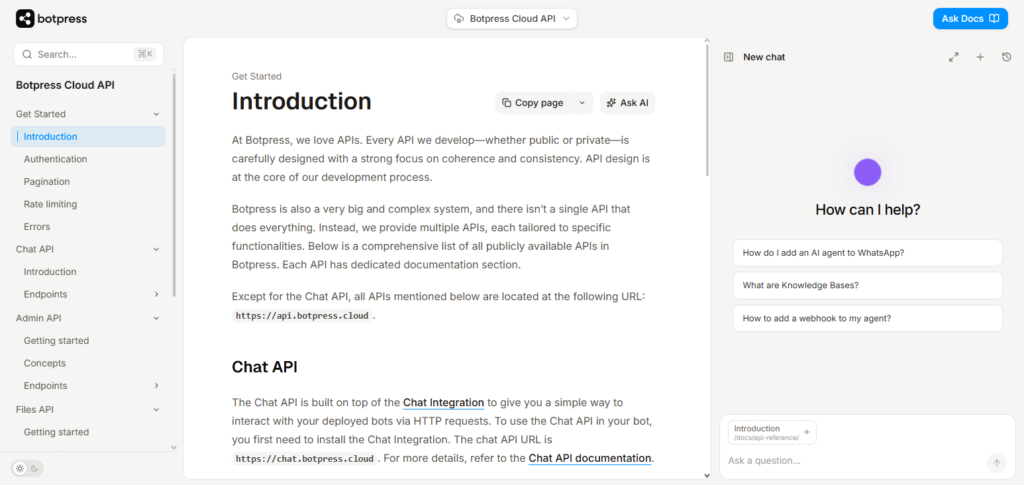Click the cloud icon in API selector

(x=459, y=19)
